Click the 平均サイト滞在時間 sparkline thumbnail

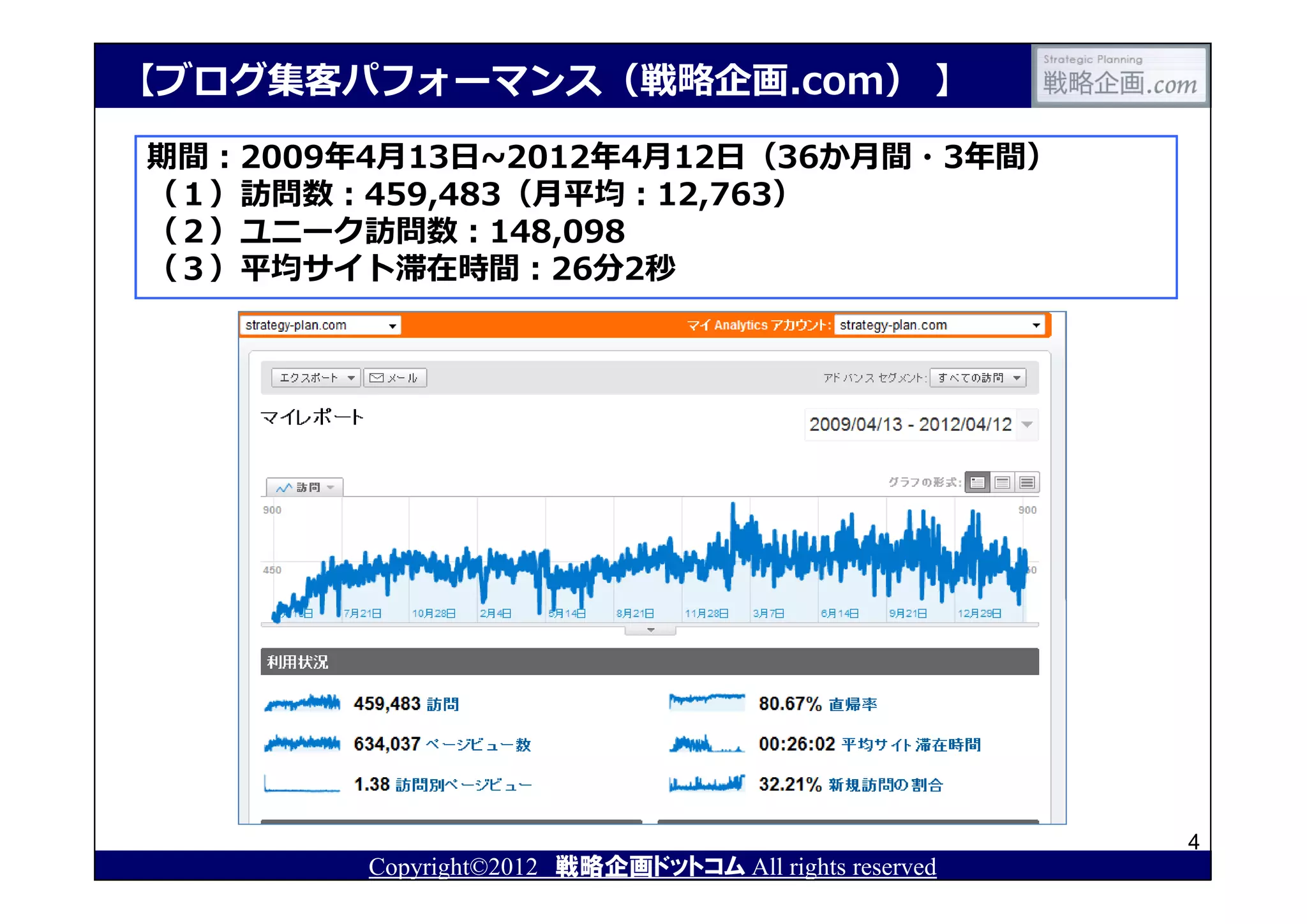[x=706, y=743]
